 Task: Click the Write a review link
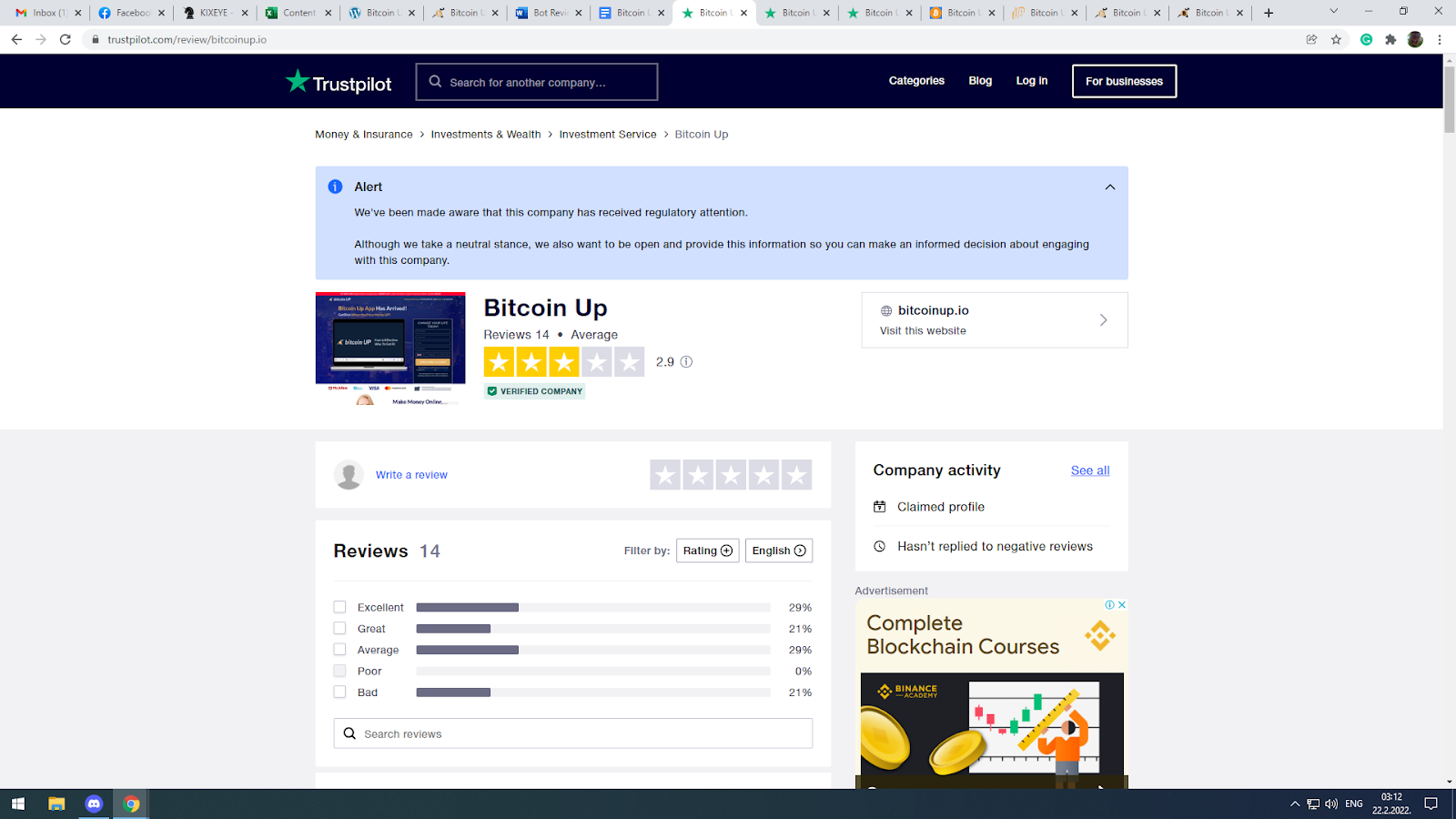pos(411,475)
